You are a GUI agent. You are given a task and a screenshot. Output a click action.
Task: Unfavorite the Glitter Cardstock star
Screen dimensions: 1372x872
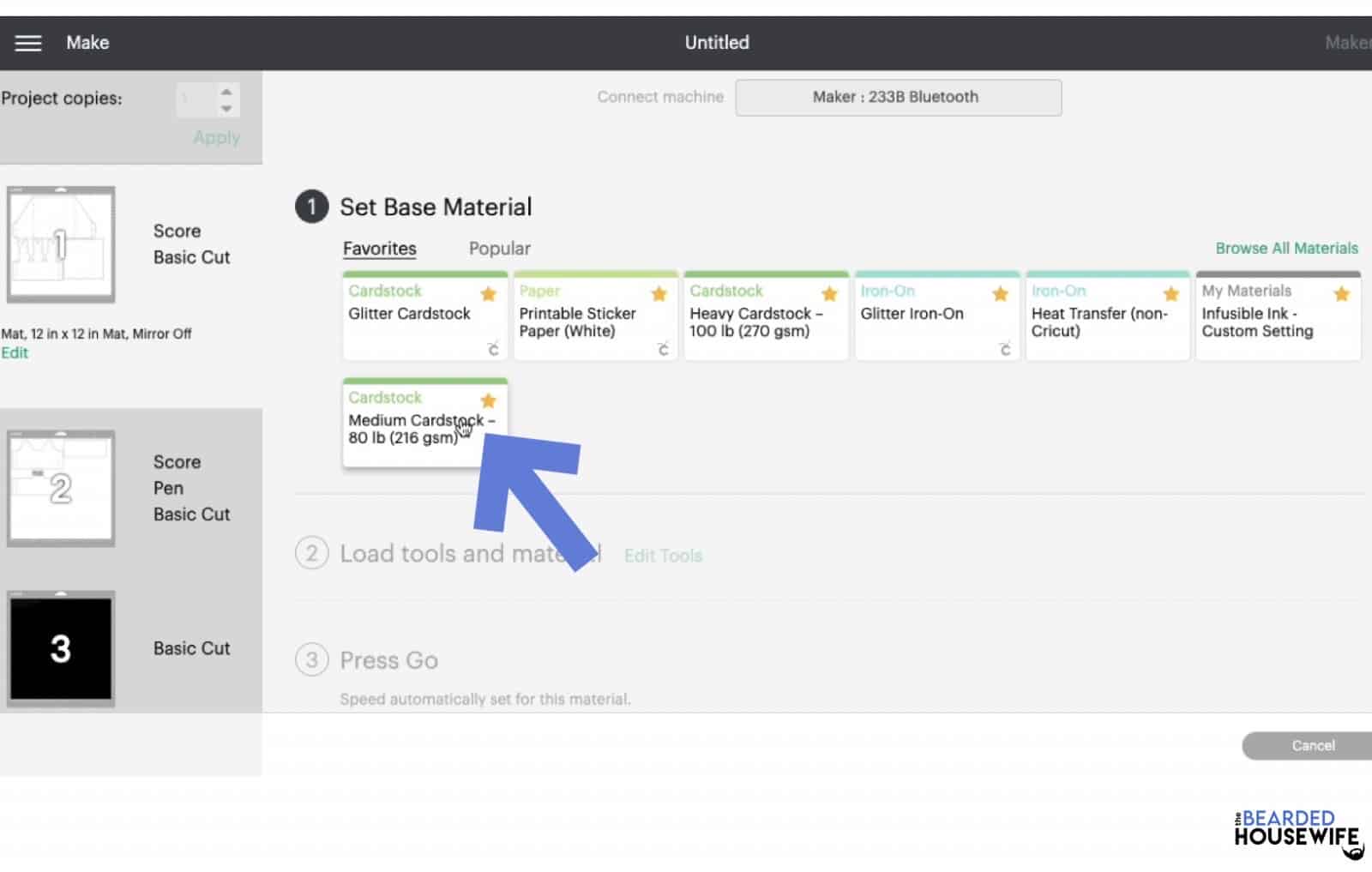pyautogui.click(x=489, y=294)
